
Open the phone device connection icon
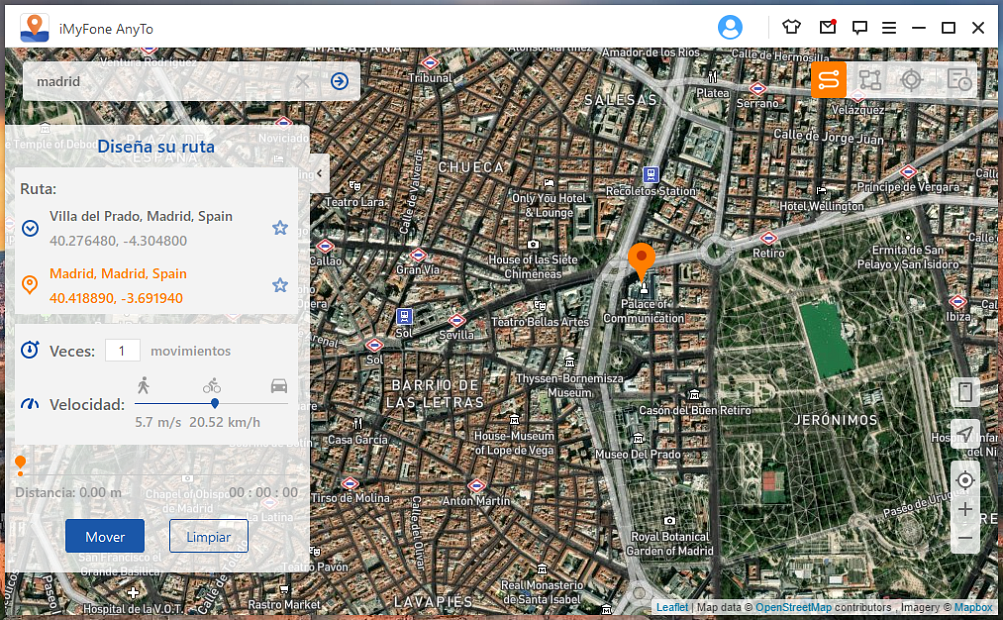click(965, 392)
